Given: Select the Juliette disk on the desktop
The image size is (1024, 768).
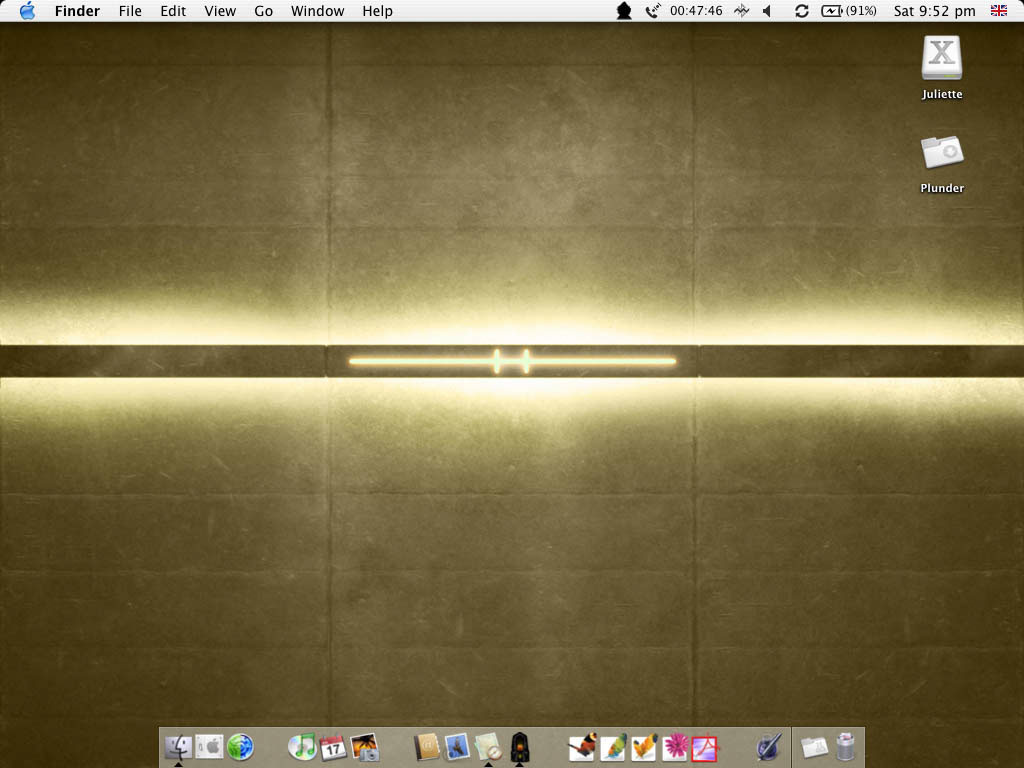Looking at the screenshot, I should (x=941, y=60).
